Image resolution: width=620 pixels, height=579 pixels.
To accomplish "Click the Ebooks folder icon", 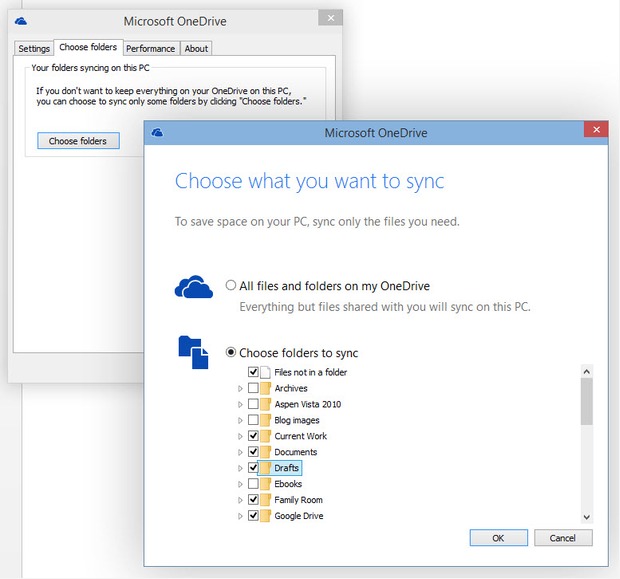I will [266, 484].
